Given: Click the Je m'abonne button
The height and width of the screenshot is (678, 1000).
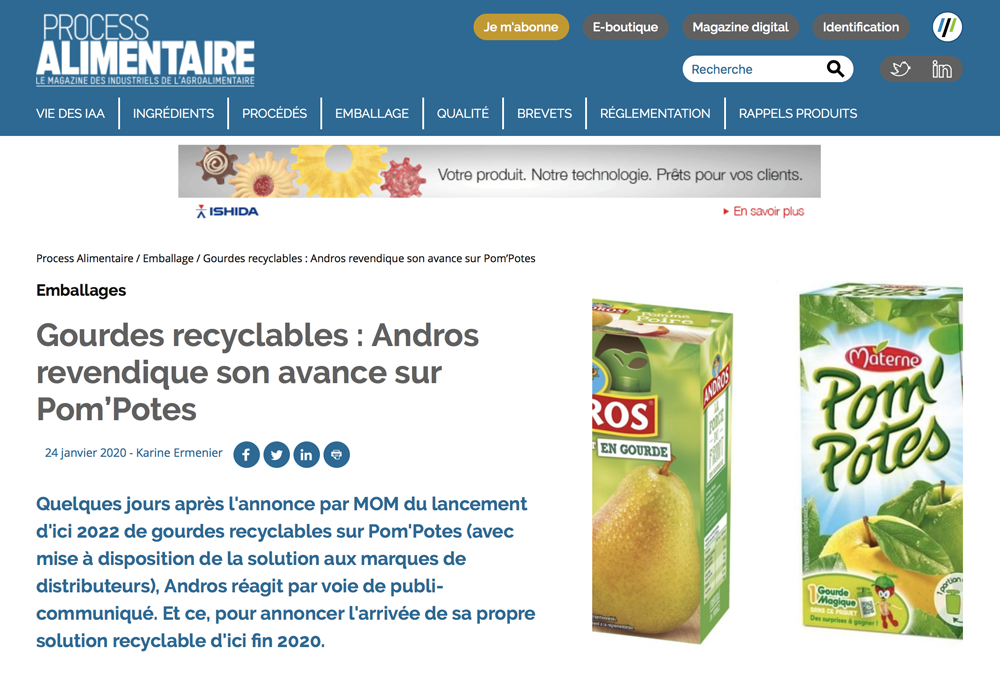Looking at the screenshot, I should tap(521, 27).
